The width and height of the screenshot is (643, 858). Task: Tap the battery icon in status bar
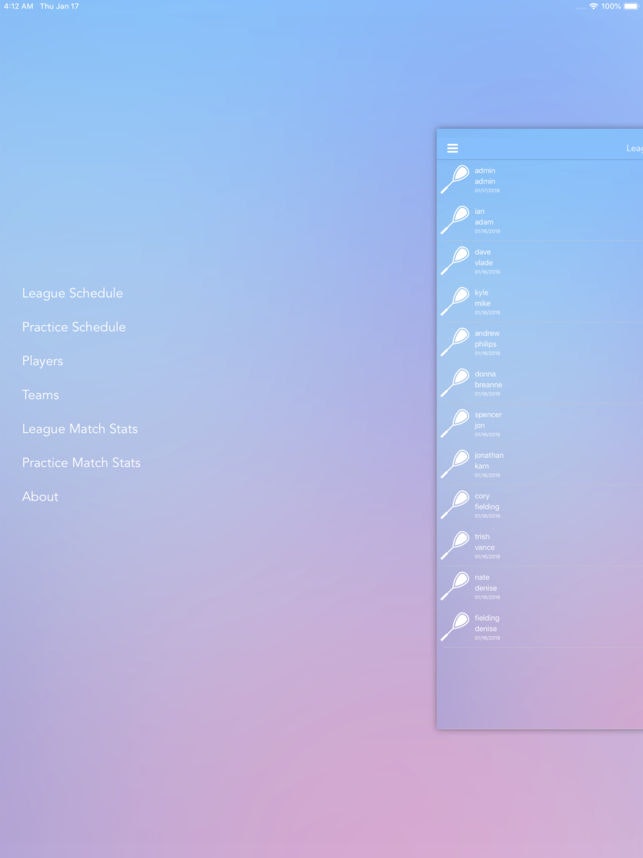(x=630, y=6)
